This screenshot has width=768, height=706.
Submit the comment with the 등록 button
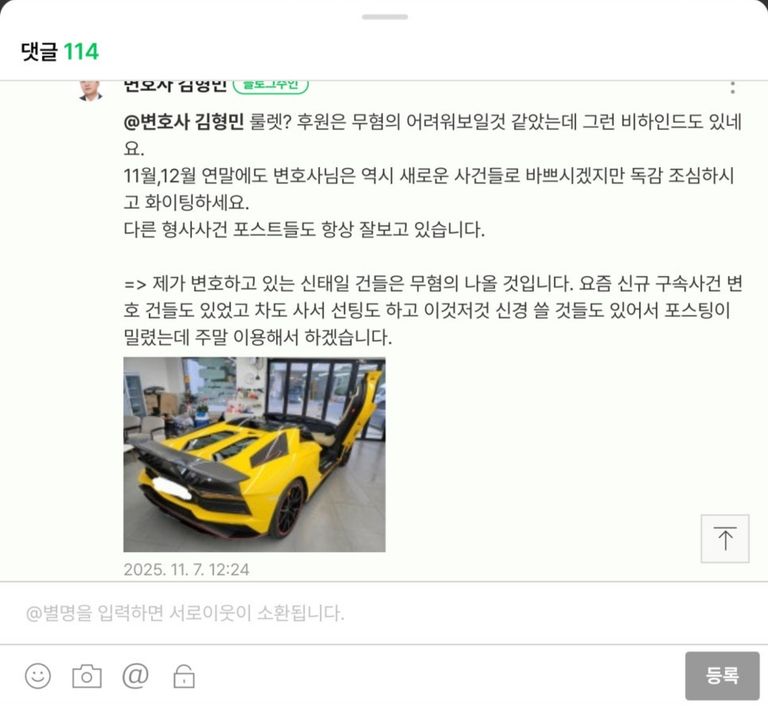pos(722,676)
